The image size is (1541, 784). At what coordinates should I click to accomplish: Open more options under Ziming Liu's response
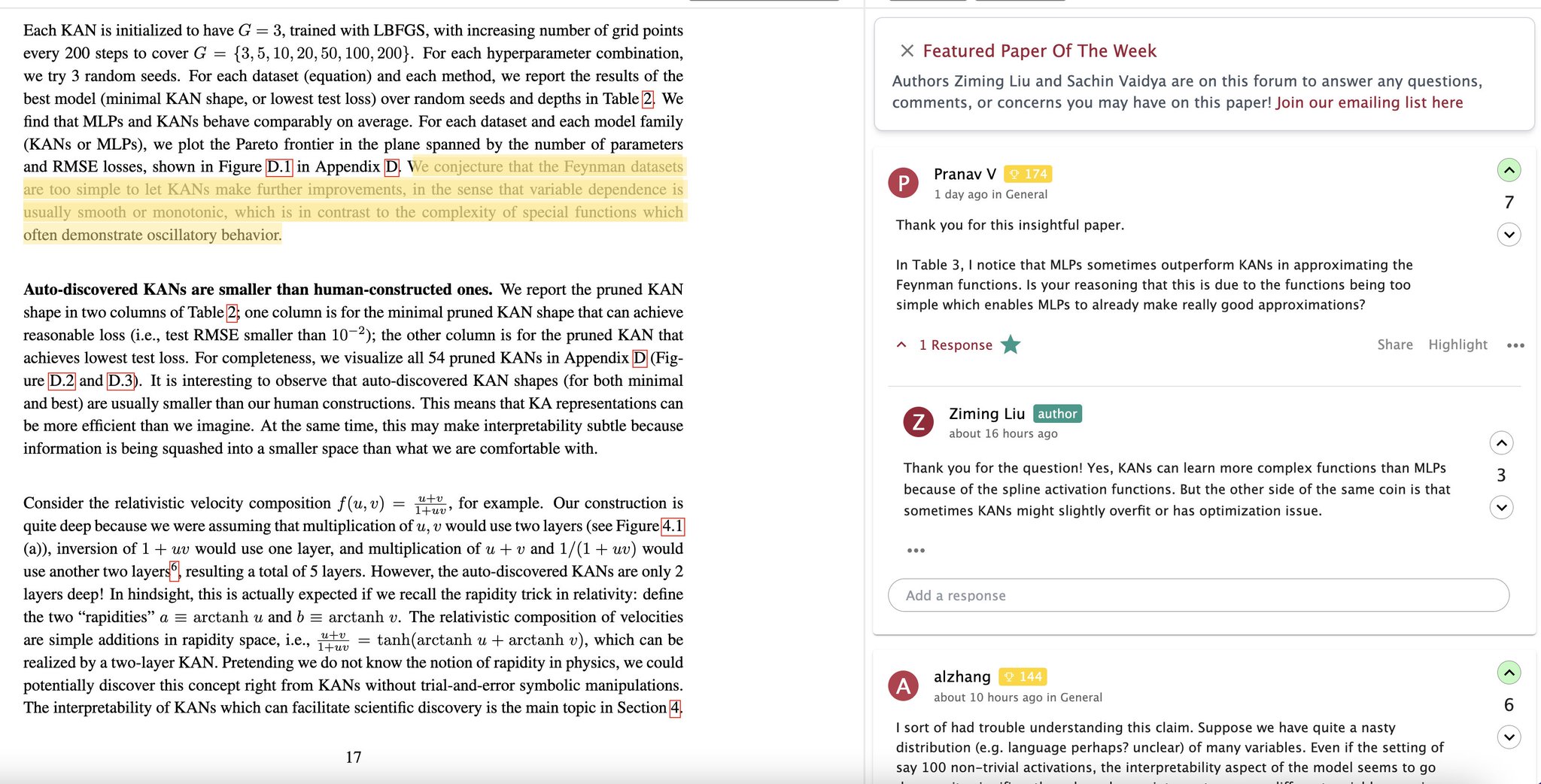click(x=916, y=551)
